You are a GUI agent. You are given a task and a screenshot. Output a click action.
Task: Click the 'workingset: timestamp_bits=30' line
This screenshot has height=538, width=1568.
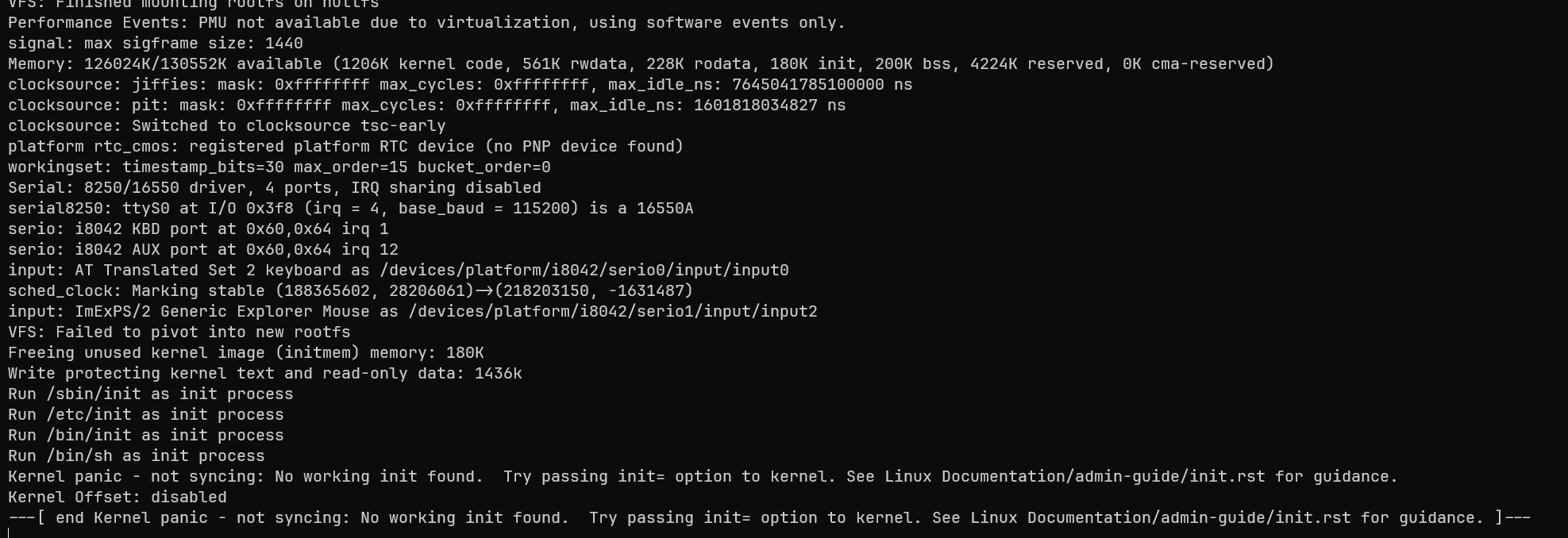tap(279, 167)
